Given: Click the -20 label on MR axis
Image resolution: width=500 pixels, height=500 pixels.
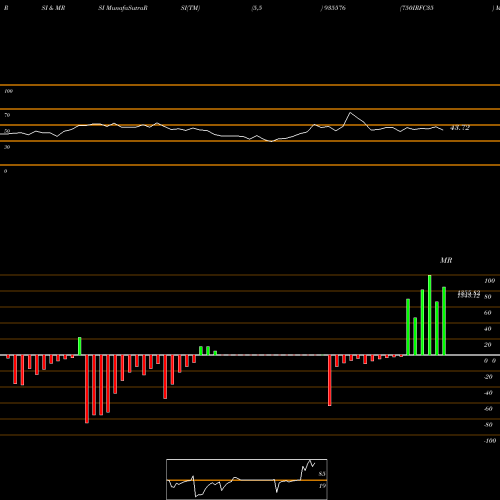Looking at the screenshot, I should (488, 377).
